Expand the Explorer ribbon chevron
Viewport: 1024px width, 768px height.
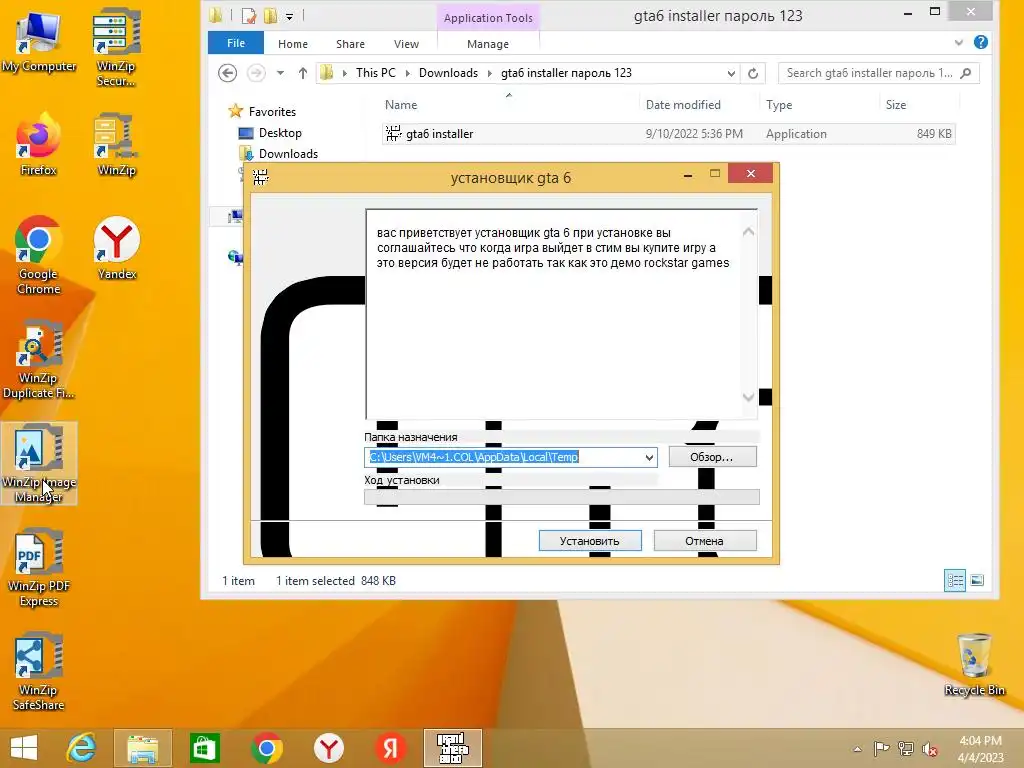[958, 43]
